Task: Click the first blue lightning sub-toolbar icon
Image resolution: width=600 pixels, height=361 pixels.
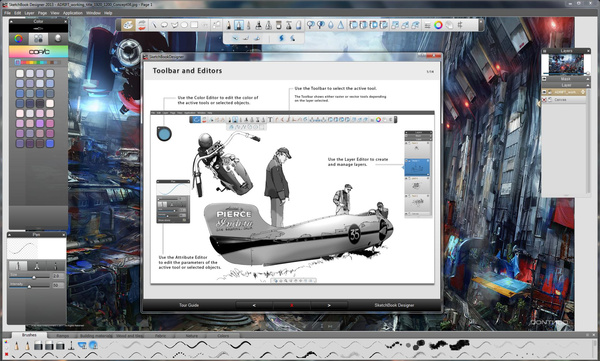Action: pyautogui.click(x=282, y=38)
